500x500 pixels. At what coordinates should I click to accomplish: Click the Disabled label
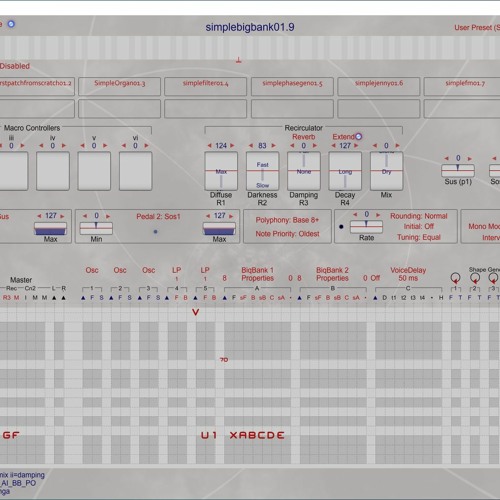(x=15, y=66)
